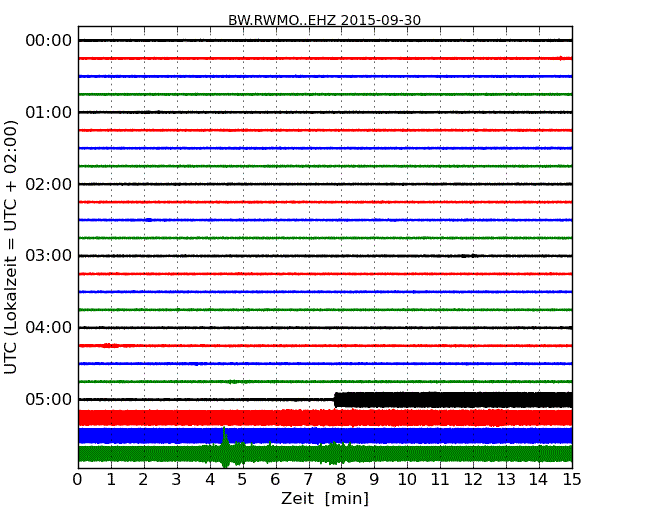Click the thick red trace below 05:00

pos(325,418)
